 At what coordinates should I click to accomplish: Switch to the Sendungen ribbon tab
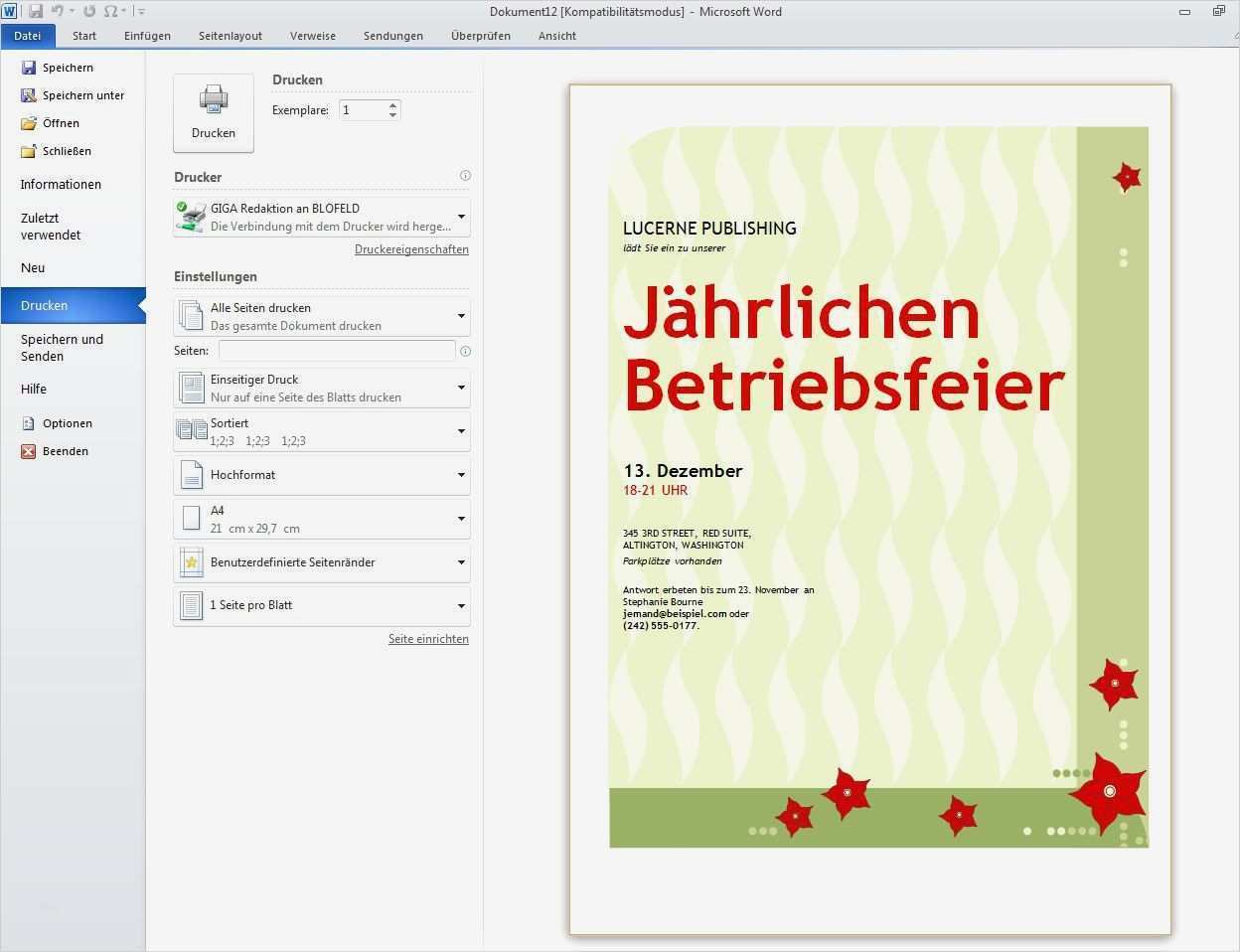point(392,35)
